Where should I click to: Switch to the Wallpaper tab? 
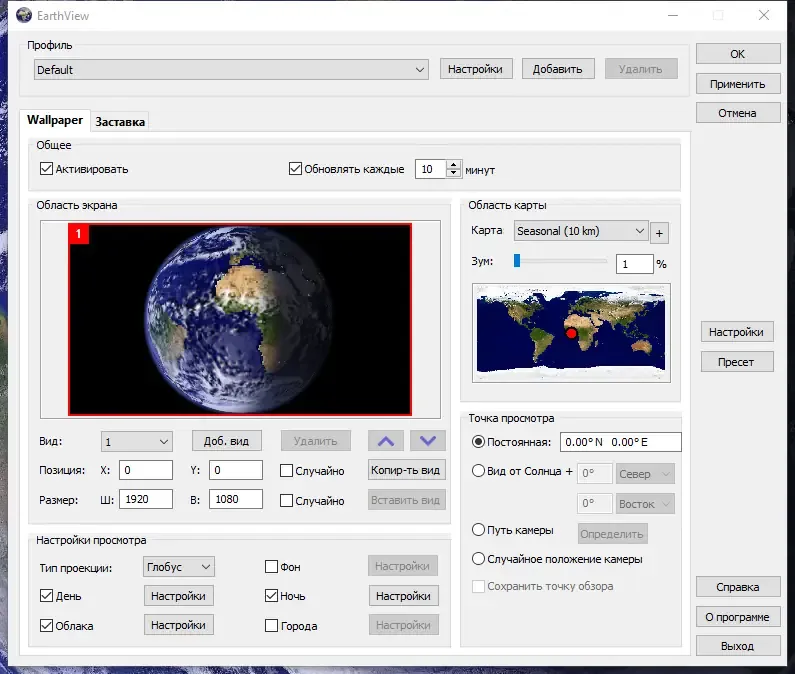55,120
